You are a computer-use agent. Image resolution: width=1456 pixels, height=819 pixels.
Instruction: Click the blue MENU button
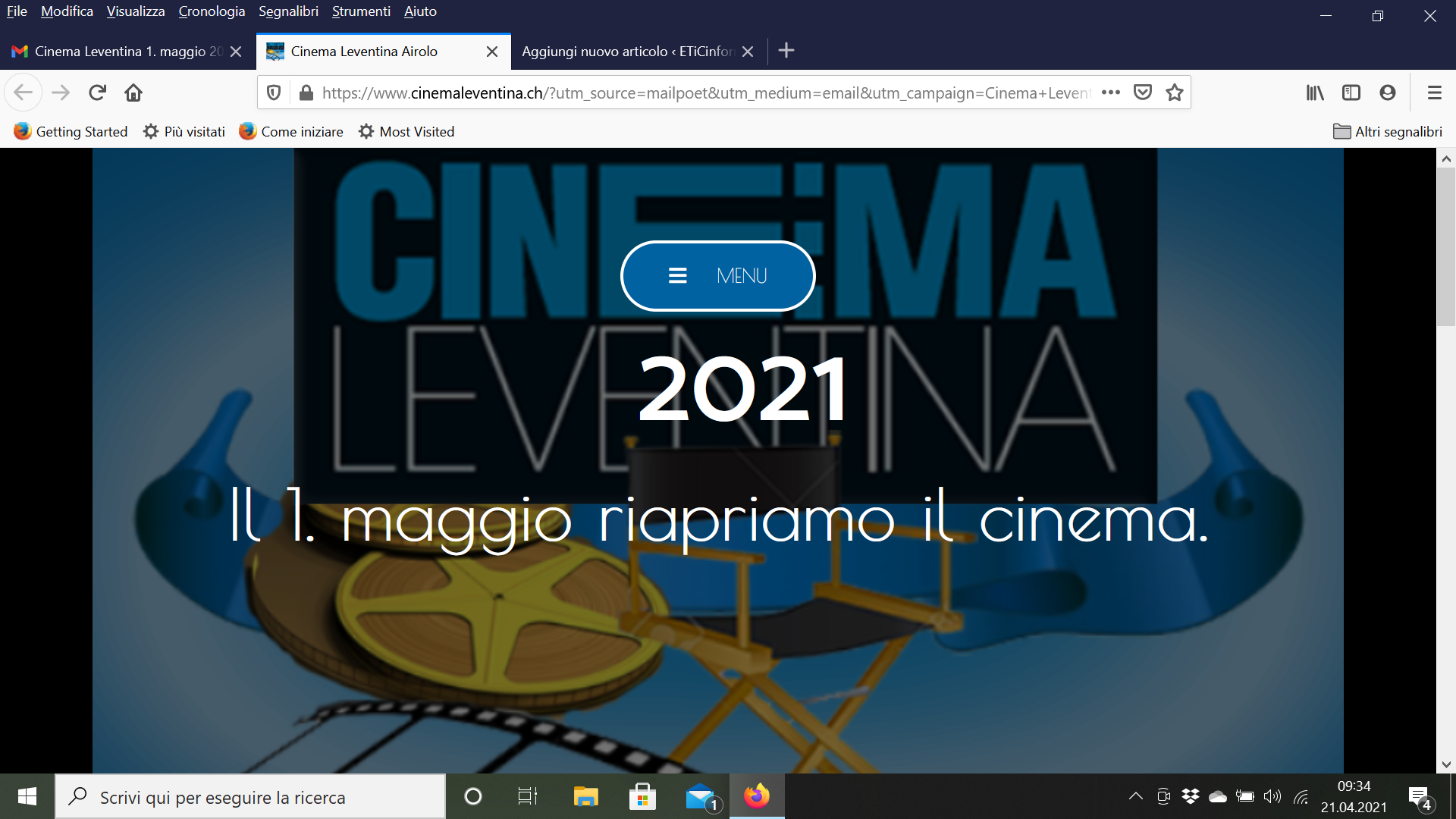(x=717, y=276)
